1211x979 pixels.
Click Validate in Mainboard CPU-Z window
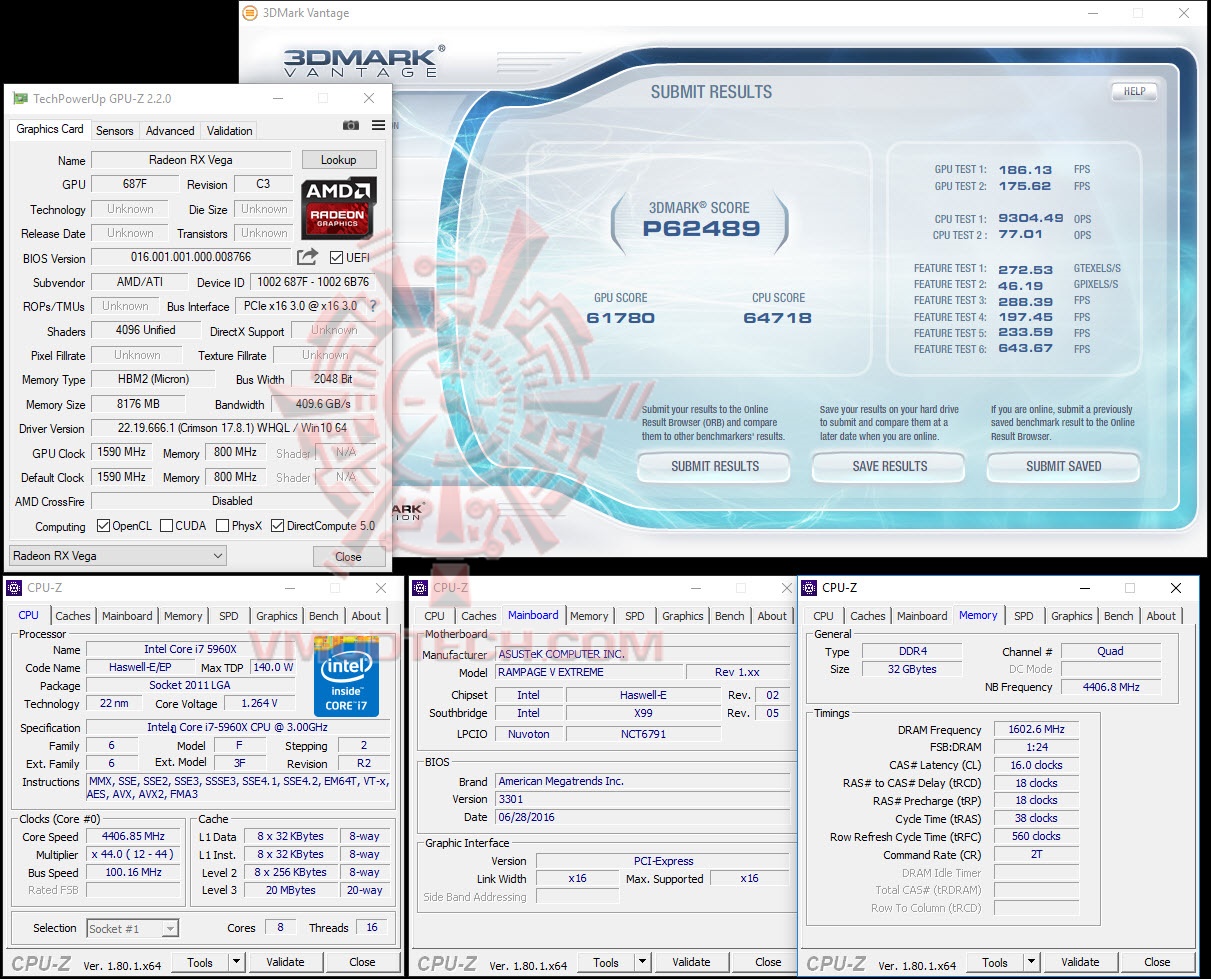[691, 962]
